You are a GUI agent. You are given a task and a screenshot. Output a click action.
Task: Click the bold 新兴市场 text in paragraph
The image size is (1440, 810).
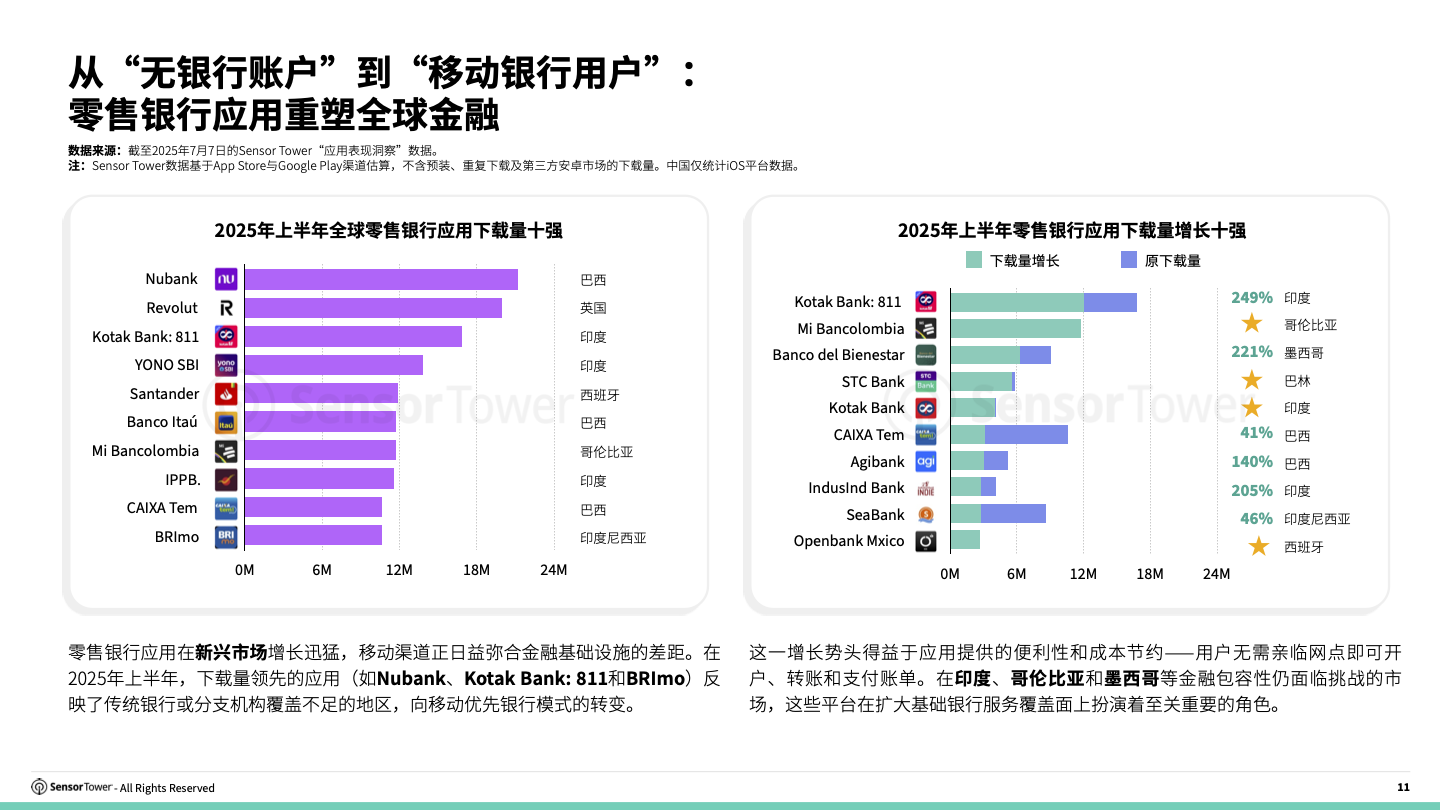pos(231,653)
